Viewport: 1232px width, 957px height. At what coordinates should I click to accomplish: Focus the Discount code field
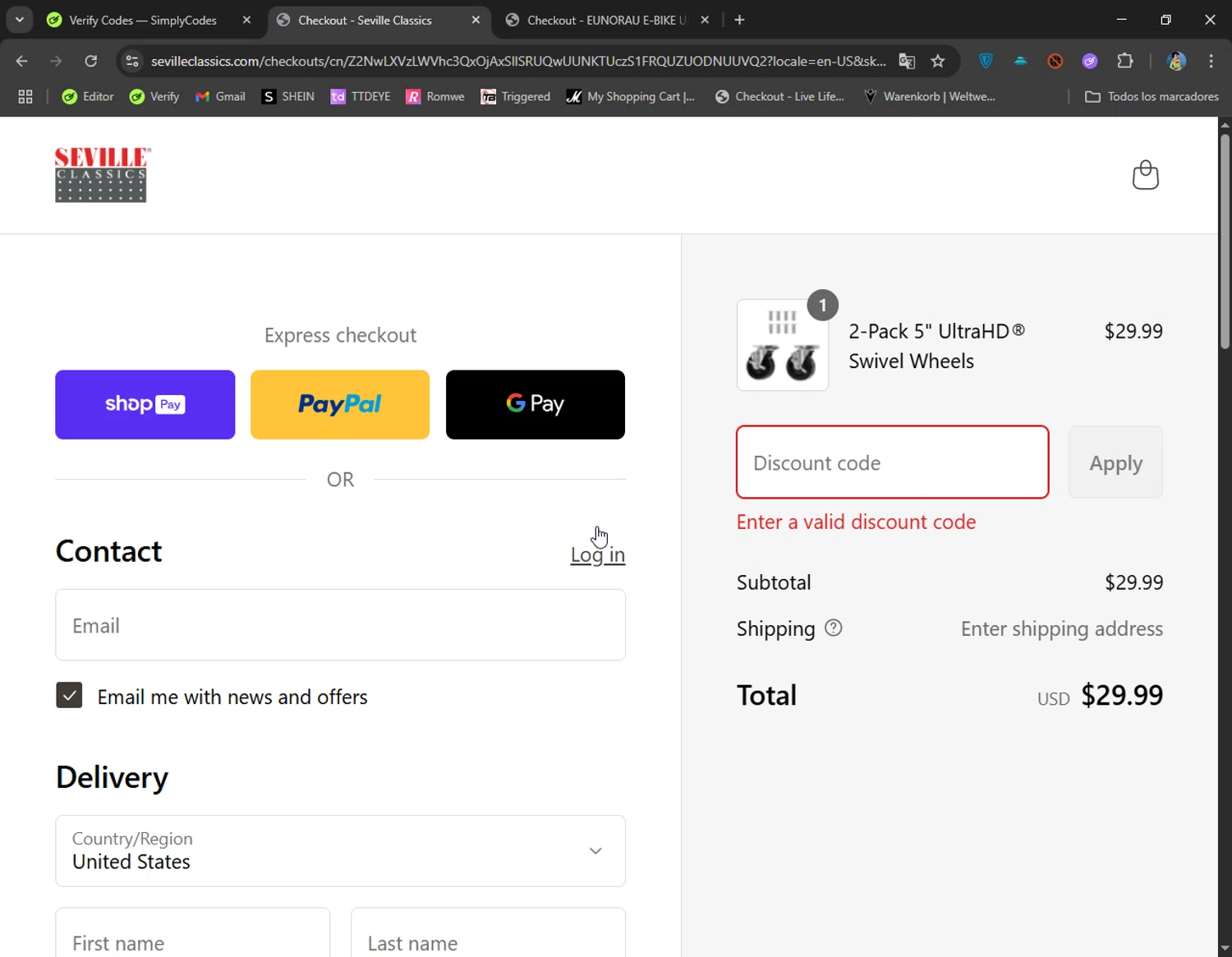click(x=893, y=462)
